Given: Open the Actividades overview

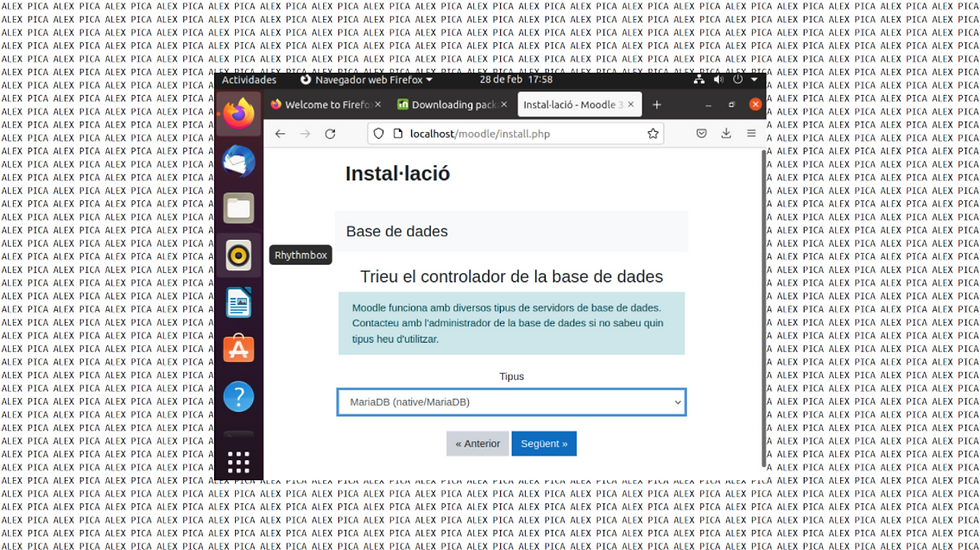Looking at the screenshot, I should click(x=249, y=80).
